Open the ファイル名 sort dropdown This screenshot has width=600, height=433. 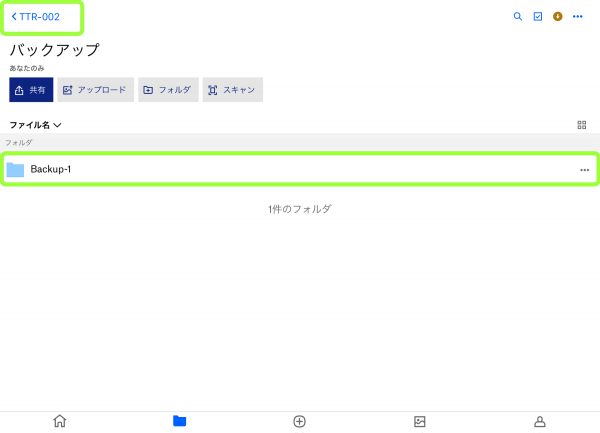pos(35,125)
